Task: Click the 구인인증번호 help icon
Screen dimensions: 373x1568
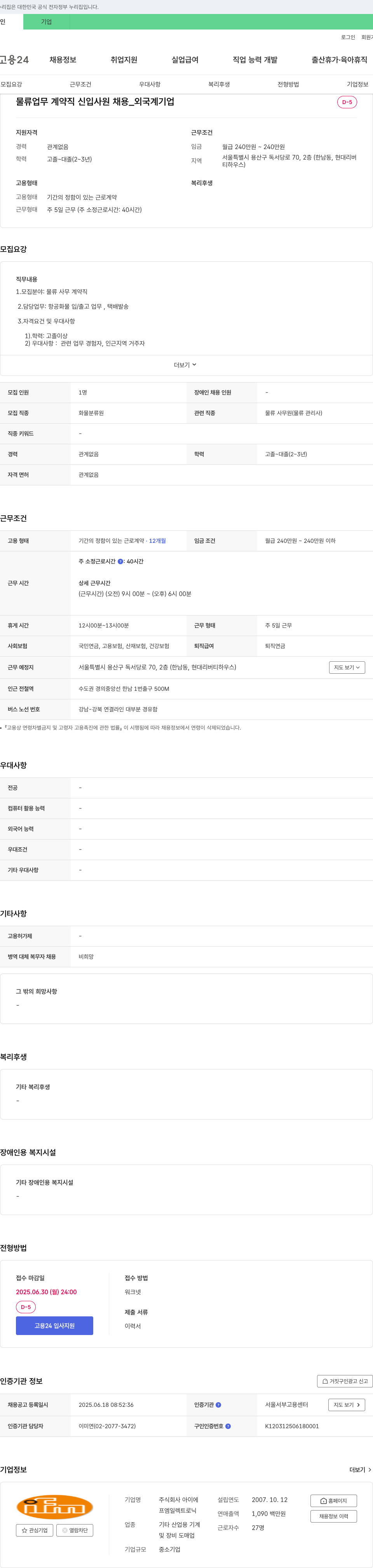Action: coord(228,1426)
